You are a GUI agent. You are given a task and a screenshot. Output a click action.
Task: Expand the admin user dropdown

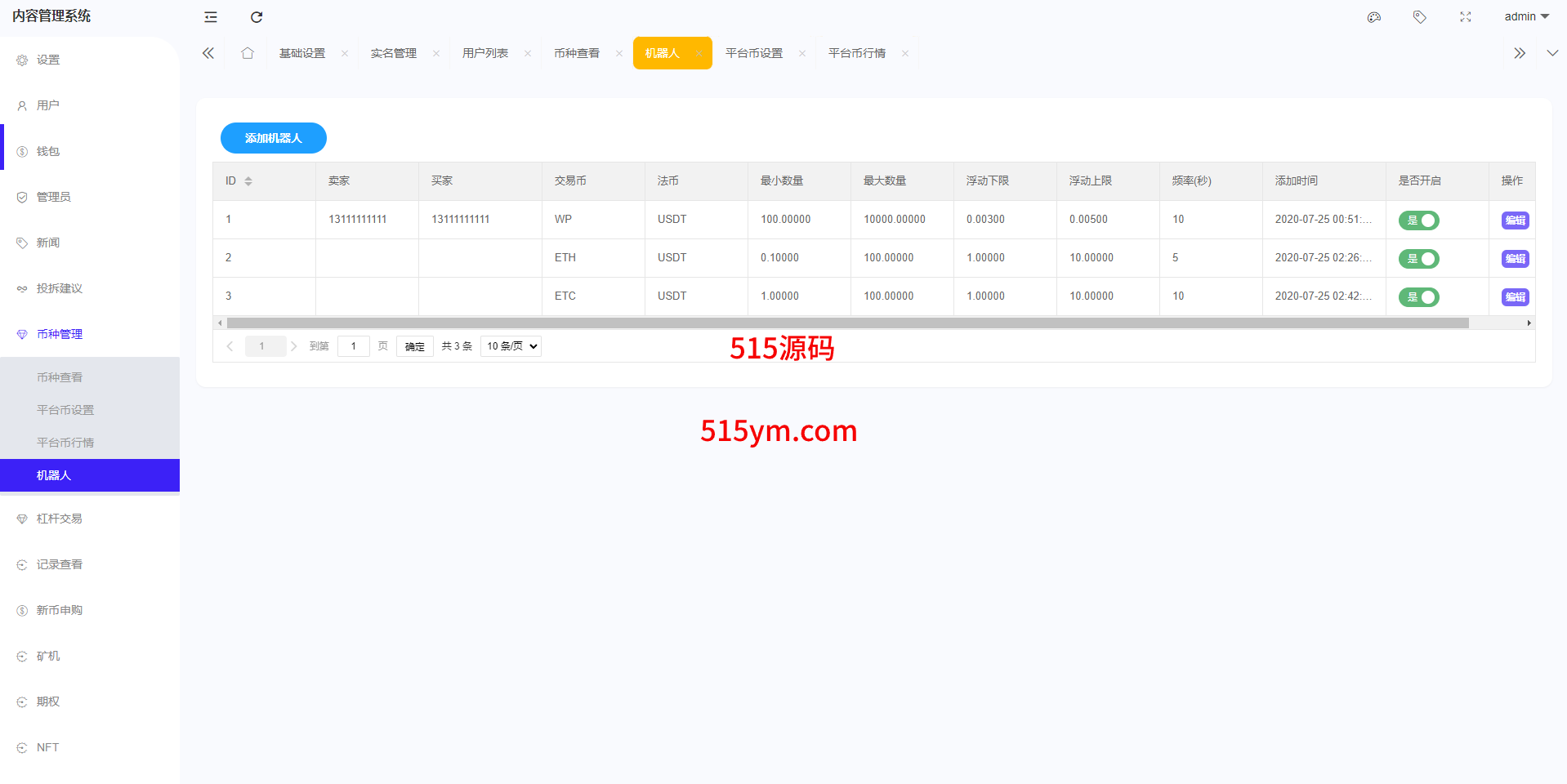1526,17
